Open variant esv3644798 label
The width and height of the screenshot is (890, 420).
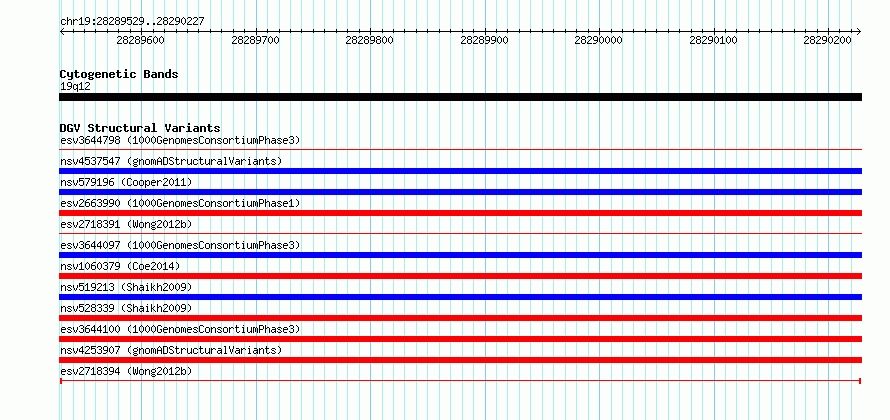pyautogui.click(x=180, y=140)
